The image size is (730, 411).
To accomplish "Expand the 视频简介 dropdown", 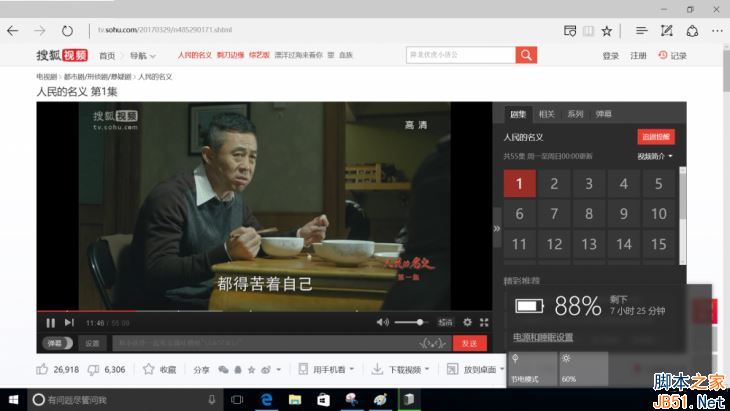I will click(655, 156).
